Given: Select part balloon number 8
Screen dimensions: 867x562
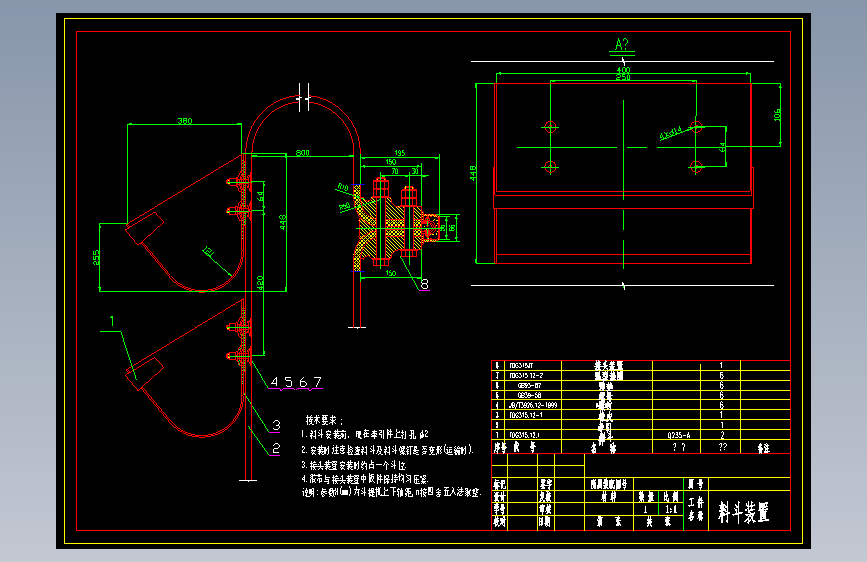Looking at the screenshot, I should [424, 284].
